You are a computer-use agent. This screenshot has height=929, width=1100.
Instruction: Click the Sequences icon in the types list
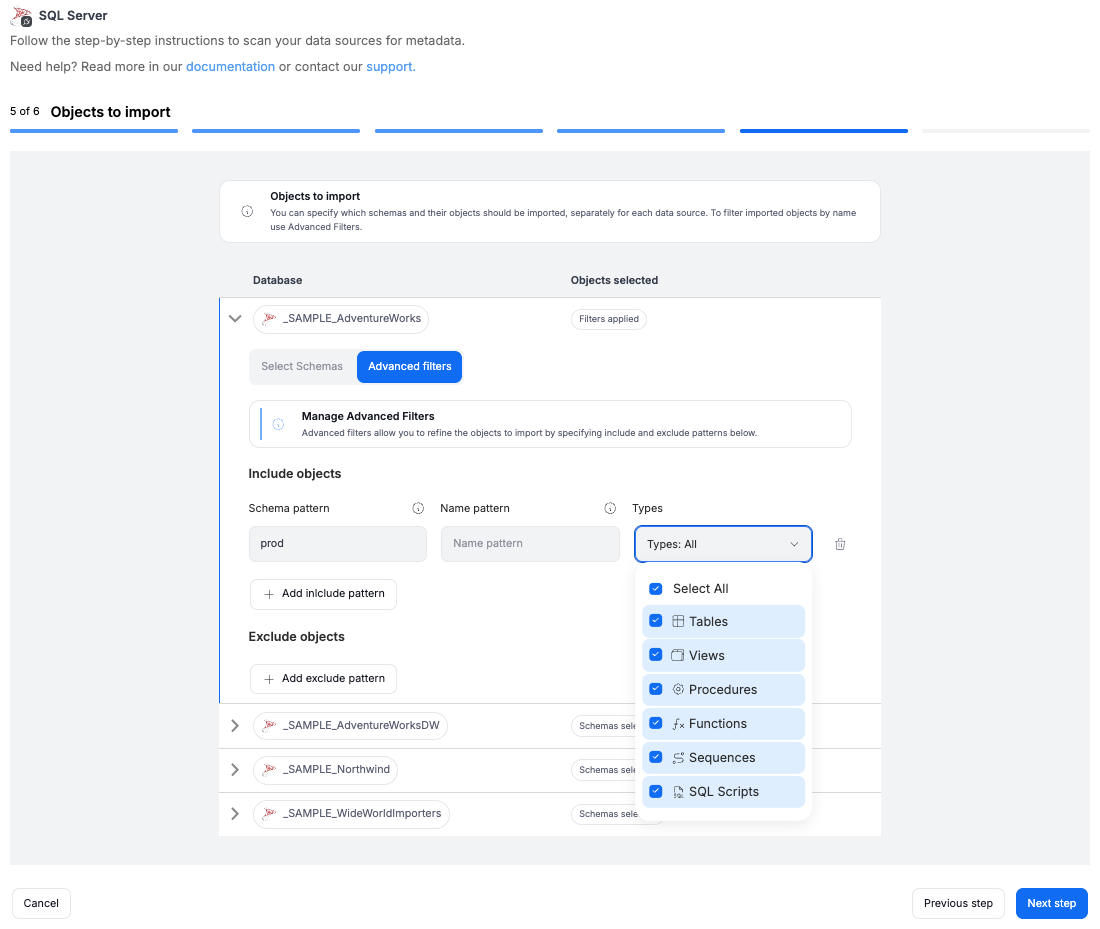[x=678, y=758]
